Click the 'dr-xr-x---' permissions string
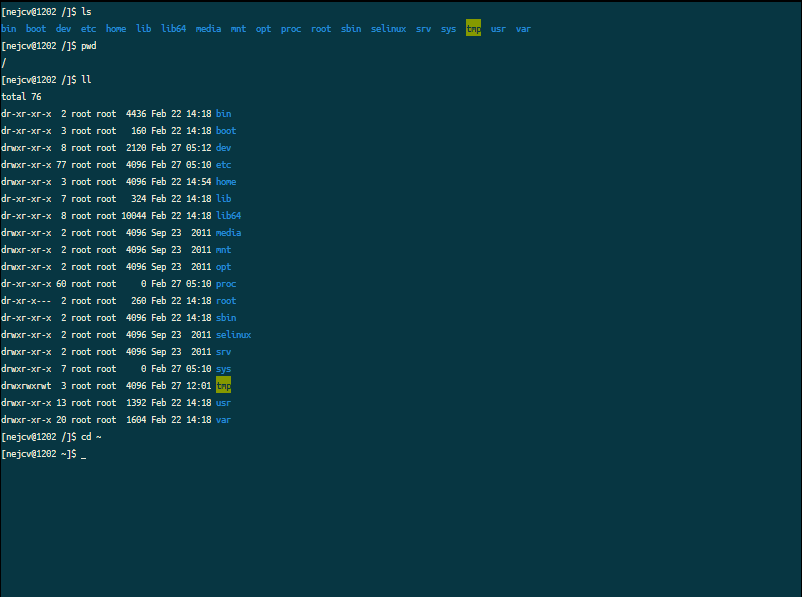This screenshot has height=597, width=802. pos(26,301)
